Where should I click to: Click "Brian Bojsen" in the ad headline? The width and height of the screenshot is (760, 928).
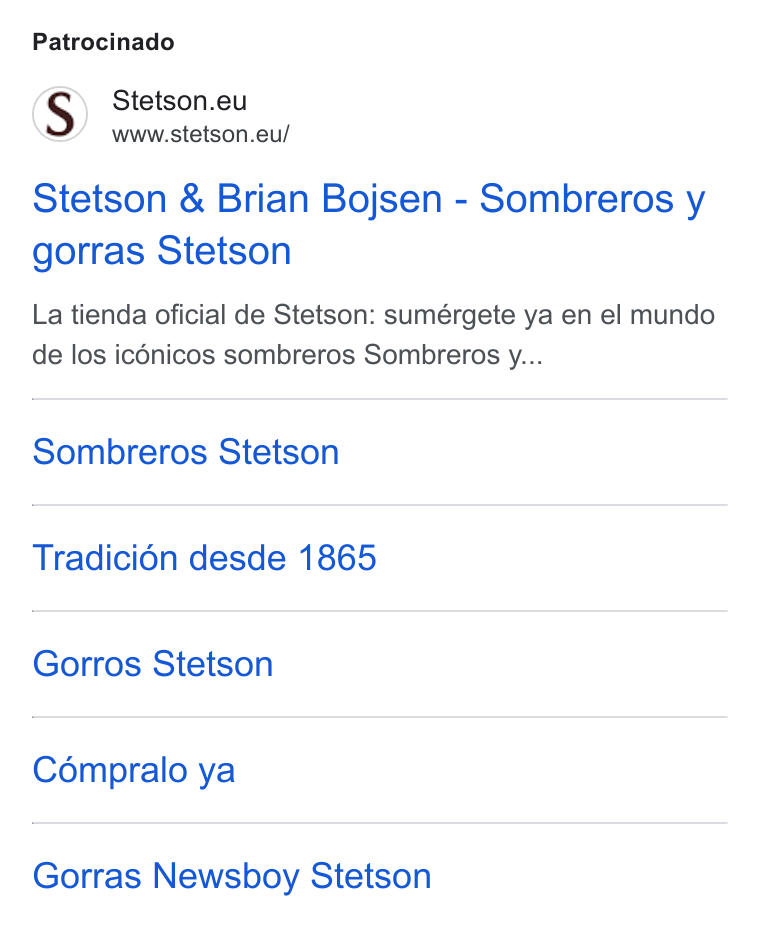(x=330, y=199)
